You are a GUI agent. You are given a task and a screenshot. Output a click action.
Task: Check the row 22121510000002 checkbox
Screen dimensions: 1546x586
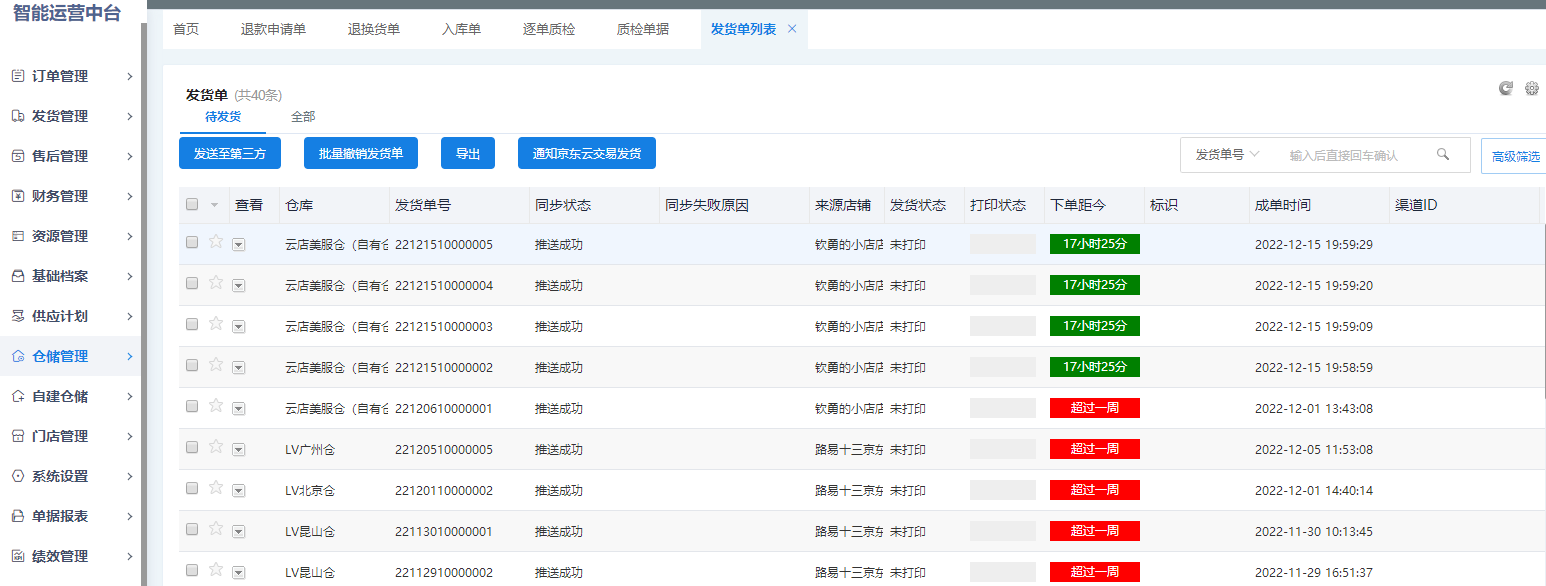coord(192,365)
